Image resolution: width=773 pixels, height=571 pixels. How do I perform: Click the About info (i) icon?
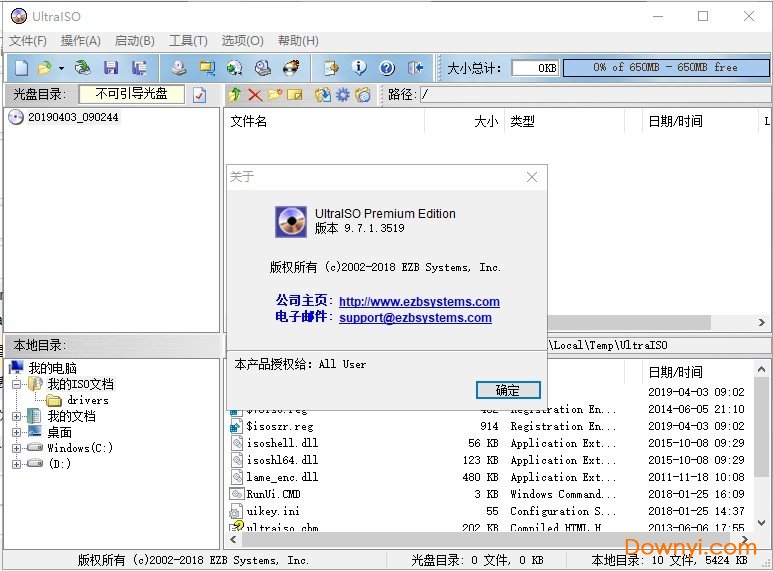point(359,68)
